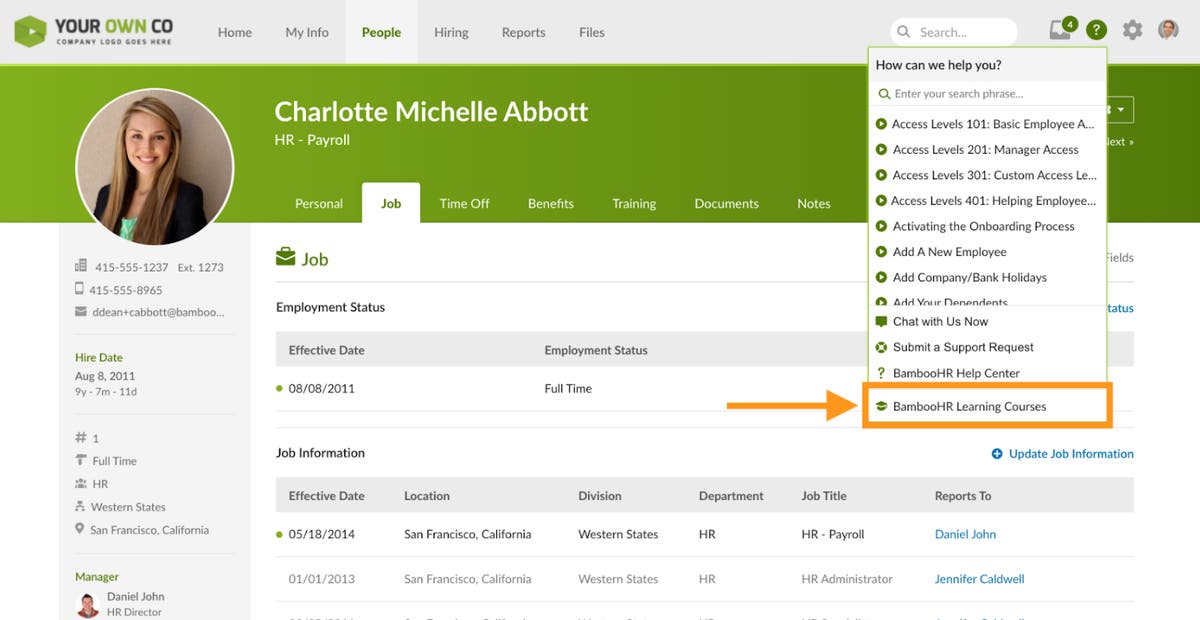The height and width of the screenshot is (620, 1200).
Task: Open the settings gear icon
Action: [x=1132, y=30]
